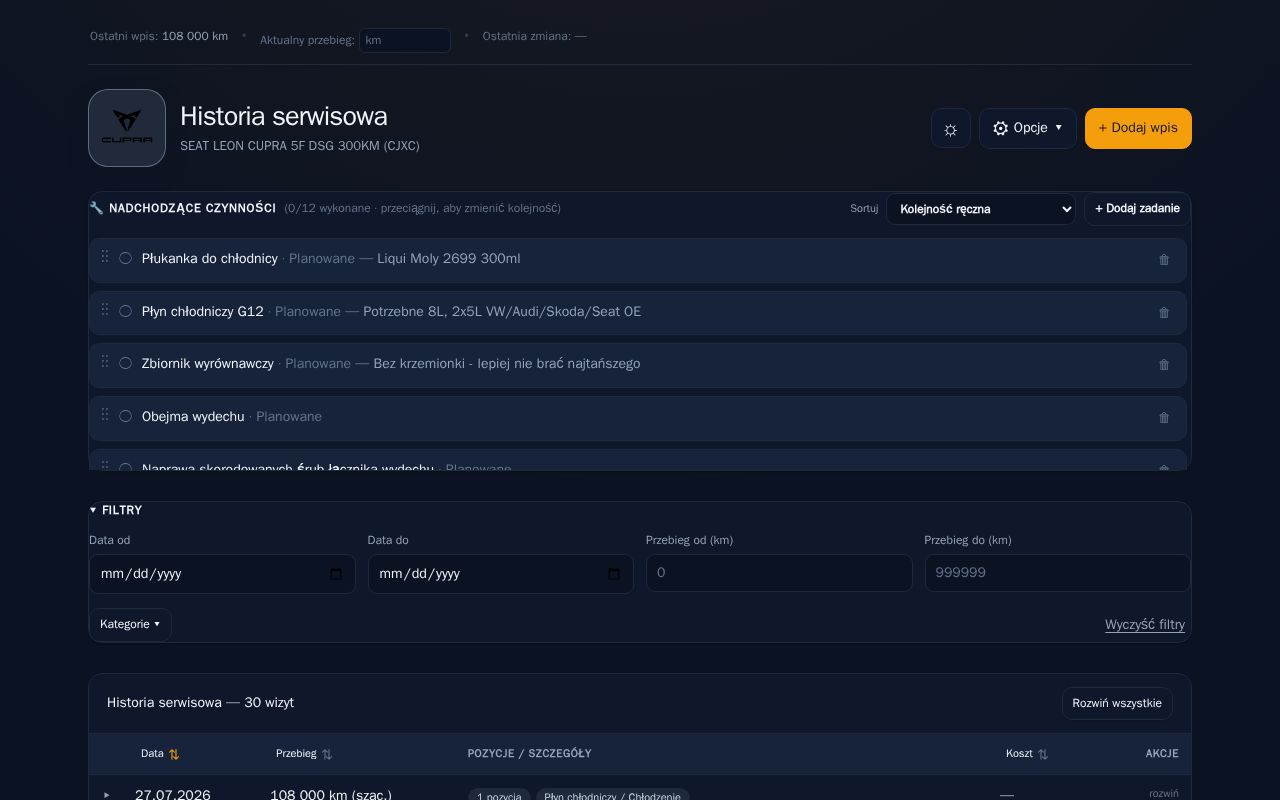Toggle the light theme sun icon
This screenshot has height=800, width=1280.
click(951, 129)
